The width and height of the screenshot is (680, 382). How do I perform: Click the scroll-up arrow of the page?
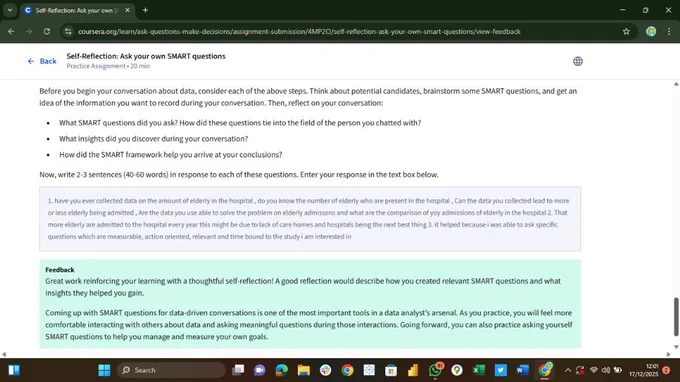point(676,84)
